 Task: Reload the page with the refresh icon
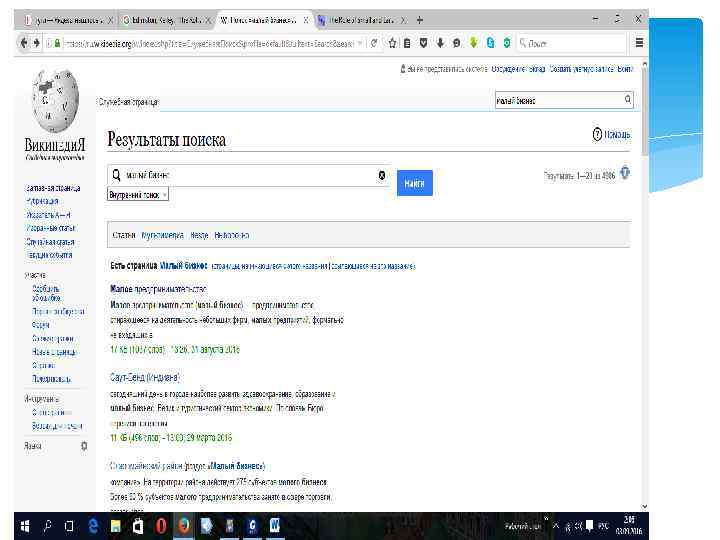[374, 43]
